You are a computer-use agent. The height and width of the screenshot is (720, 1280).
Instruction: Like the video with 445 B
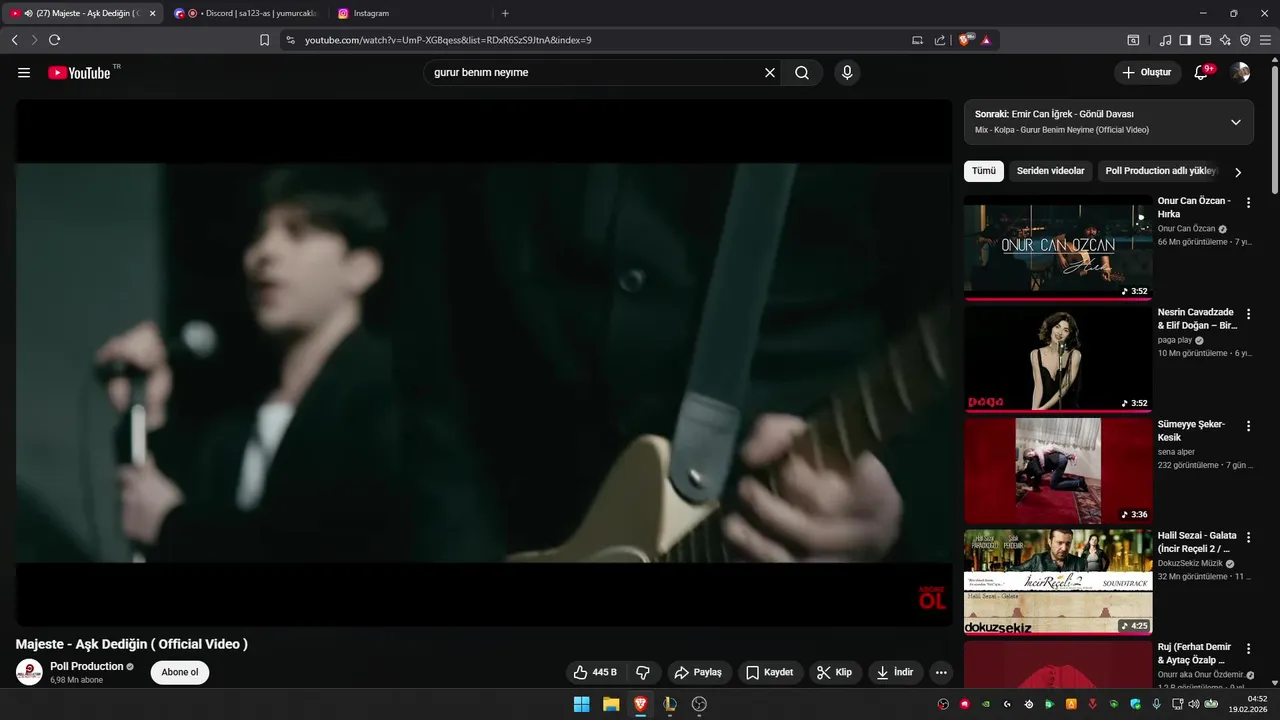pos(596,672)
